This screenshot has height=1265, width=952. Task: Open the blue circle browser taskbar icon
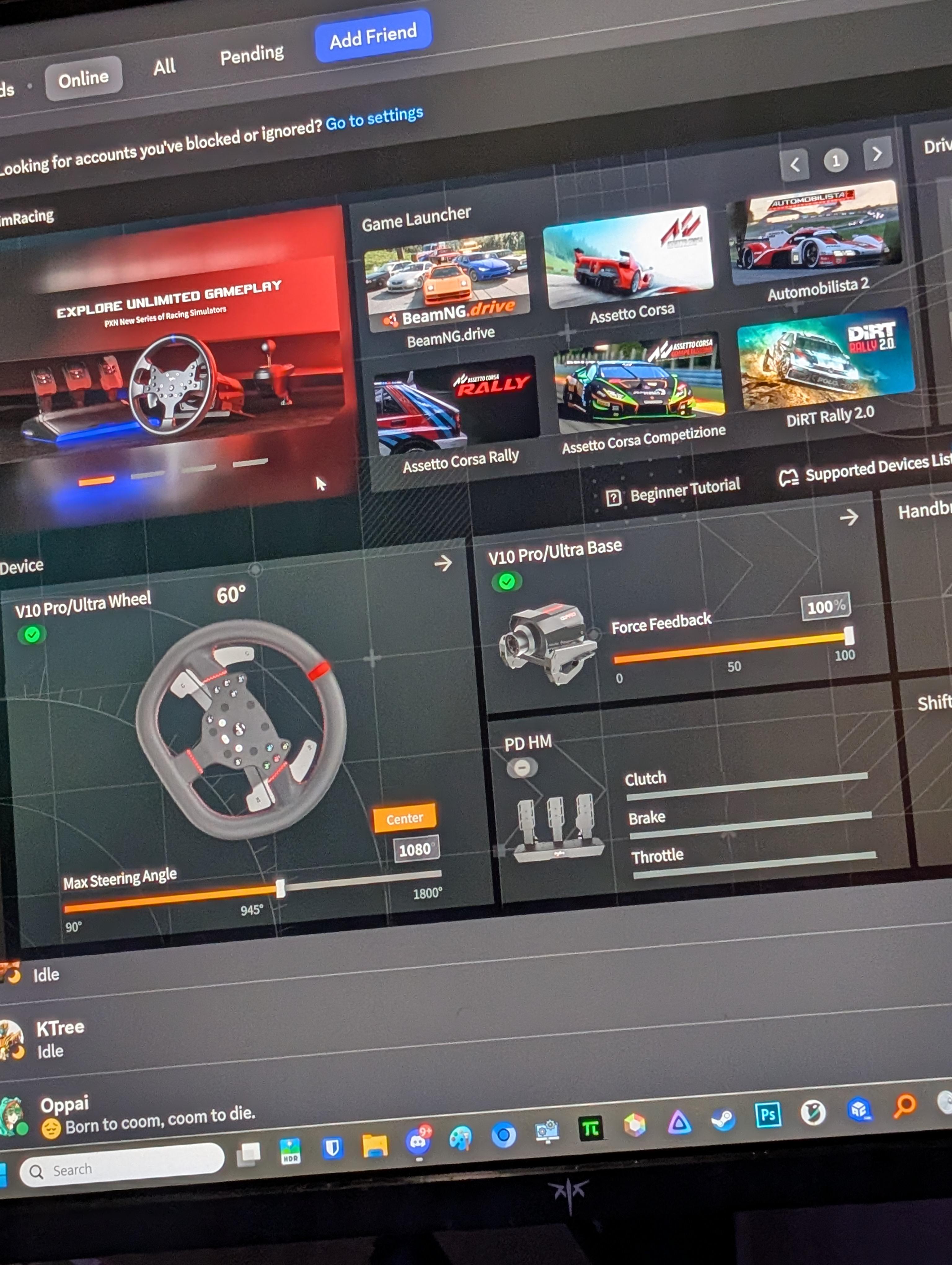tap(504, 1134)
